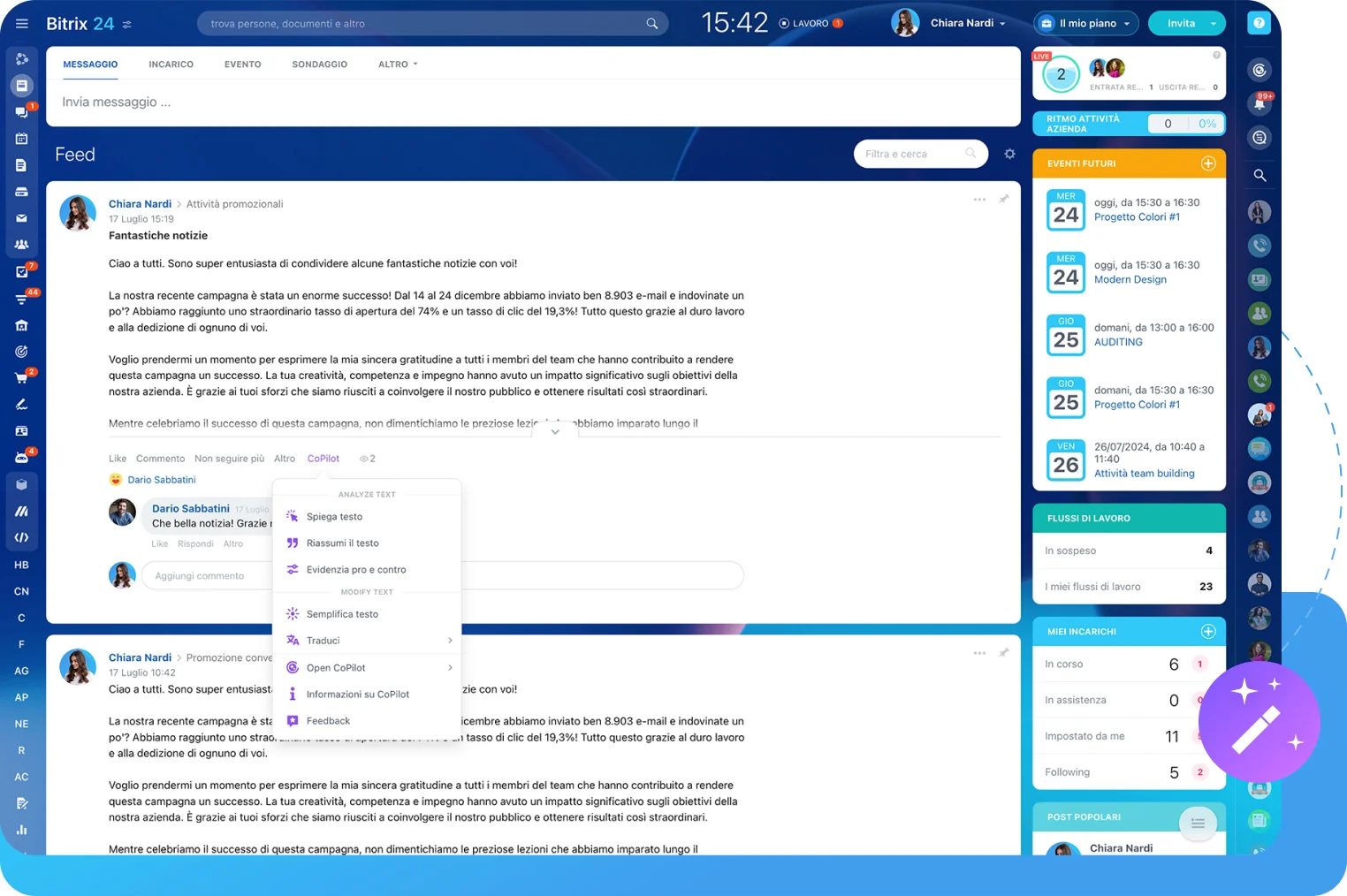Open the purple CoPilot magic wand button
This screenshot has height=896, width=1347.
(1259, 722)
